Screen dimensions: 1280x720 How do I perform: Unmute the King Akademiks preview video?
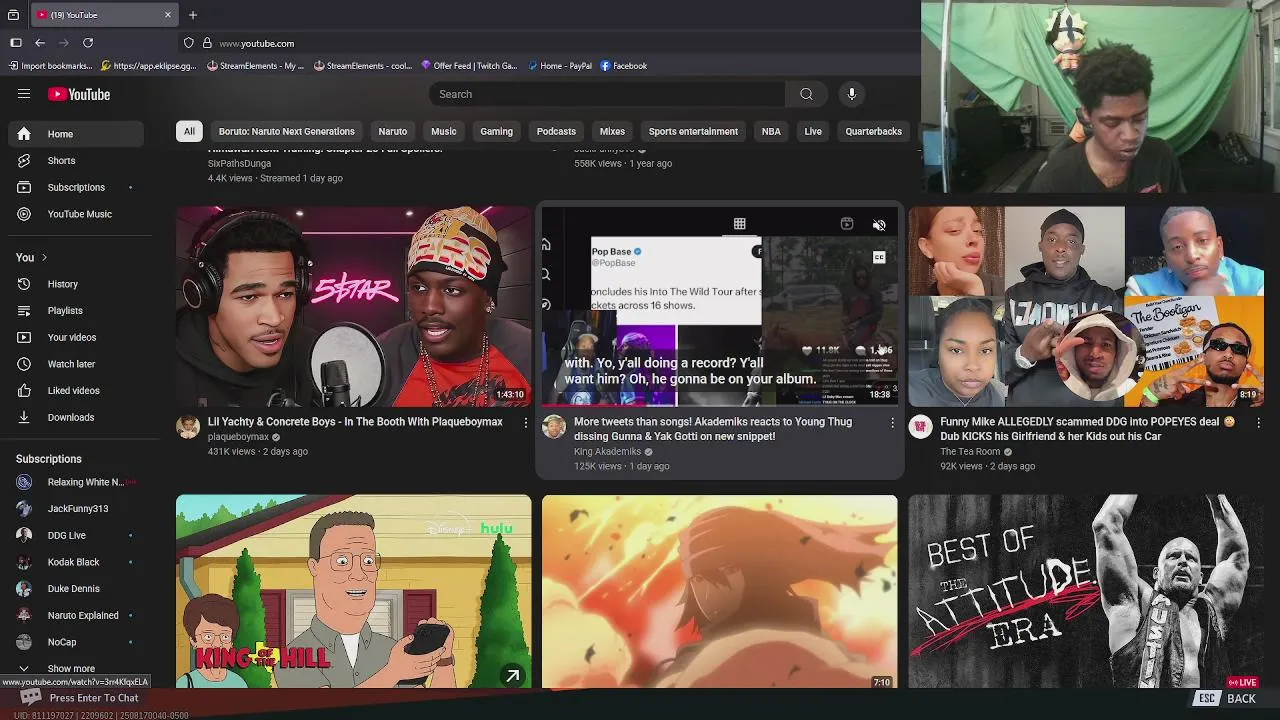(x=879, y=225)
